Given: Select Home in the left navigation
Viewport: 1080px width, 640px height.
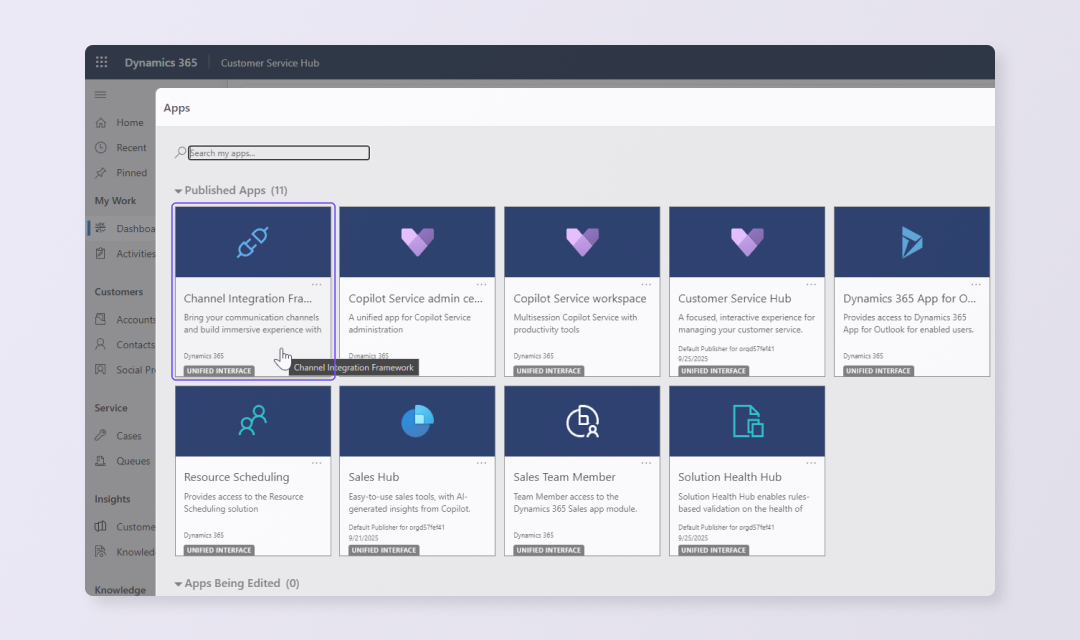Looking at the screenshot, I should (129, 123).
